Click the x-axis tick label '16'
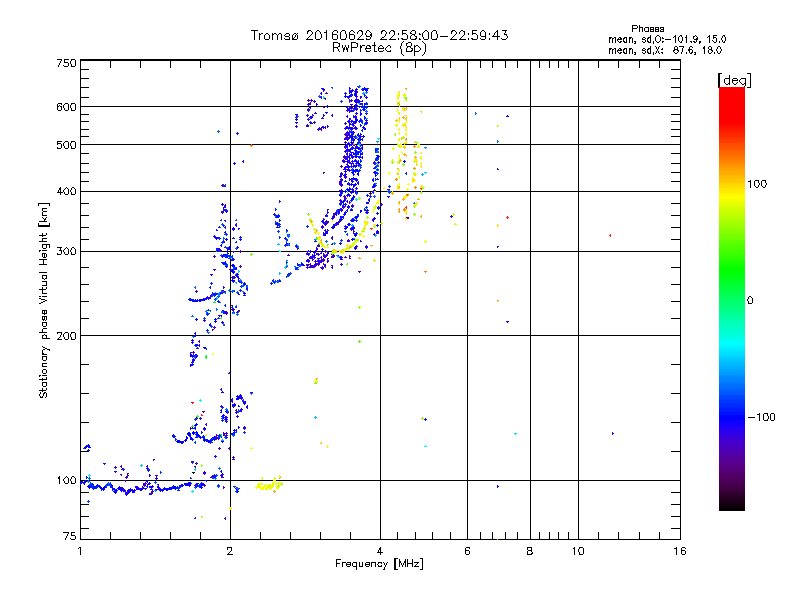Image resolution: width=800 pixels, height=600 pixels. point(680,551)
